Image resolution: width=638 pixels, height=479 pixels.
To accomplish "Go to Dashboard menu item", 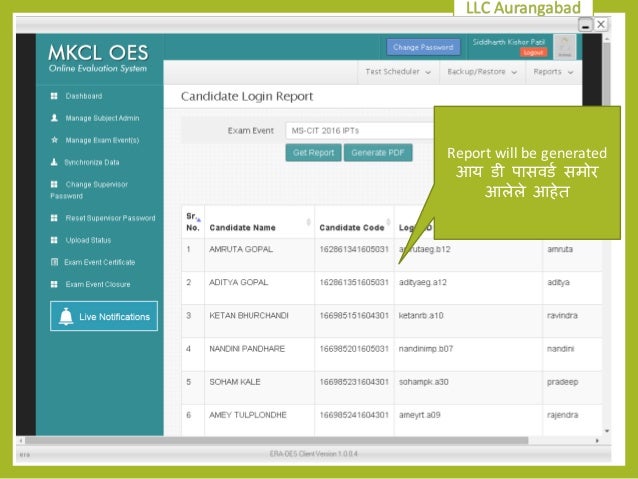I will [x=84, y=96].
